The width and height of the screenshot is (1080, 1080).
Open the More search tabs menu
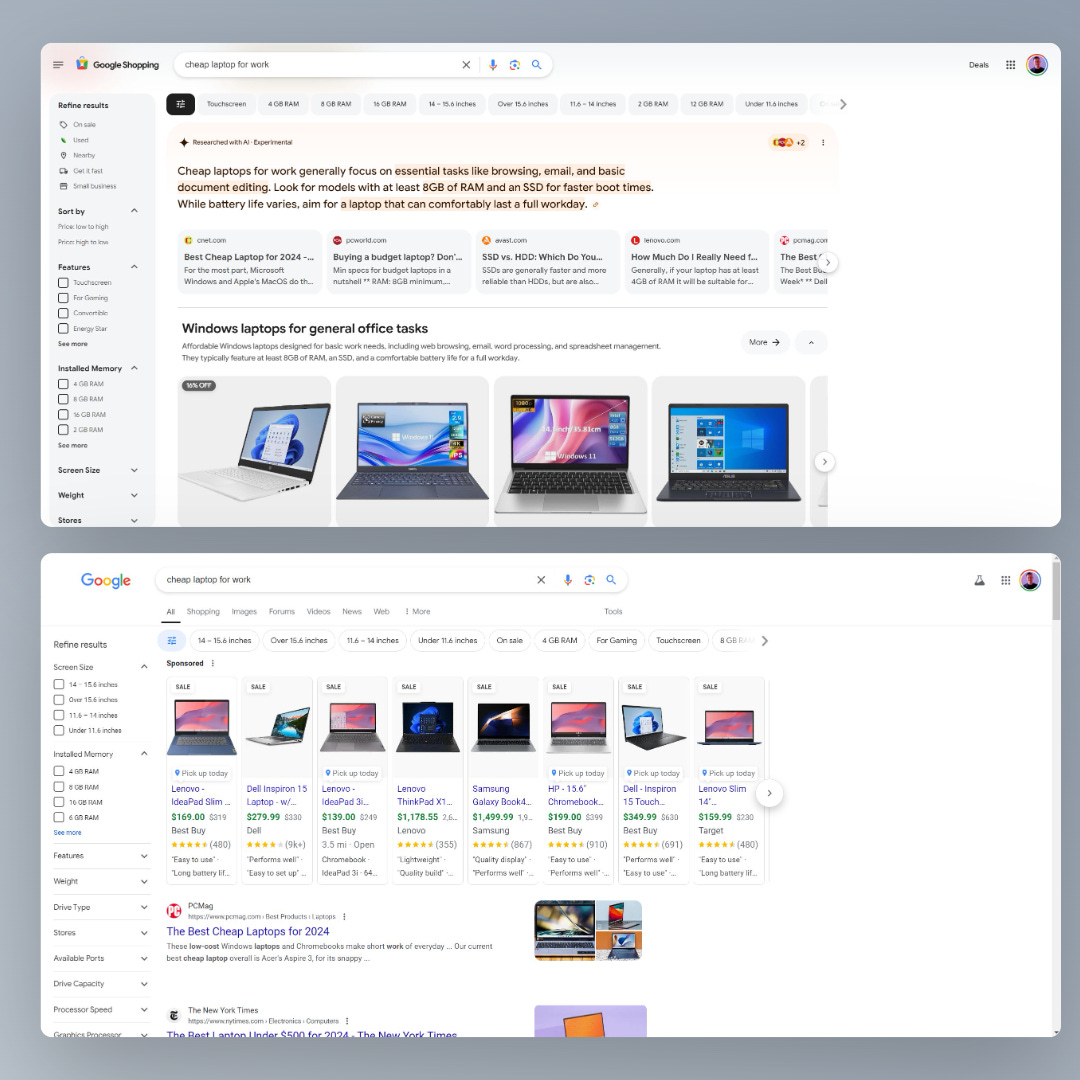coord(417,612)
